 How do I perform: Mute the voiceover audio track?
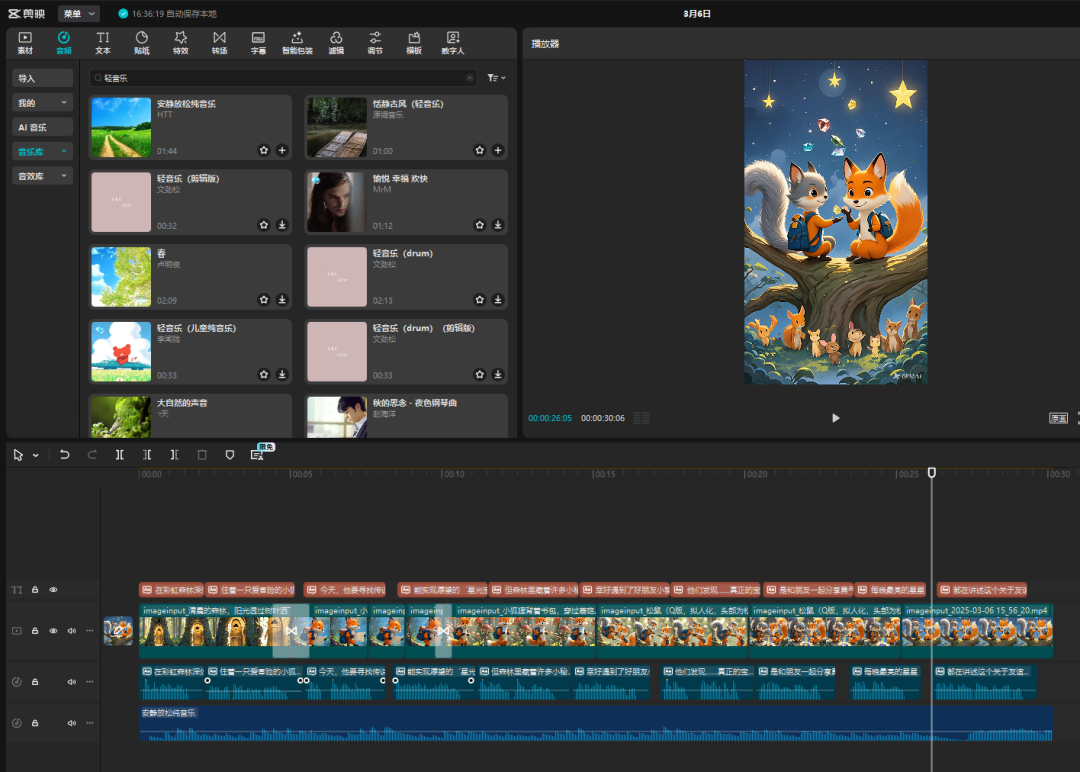point(72,682)
